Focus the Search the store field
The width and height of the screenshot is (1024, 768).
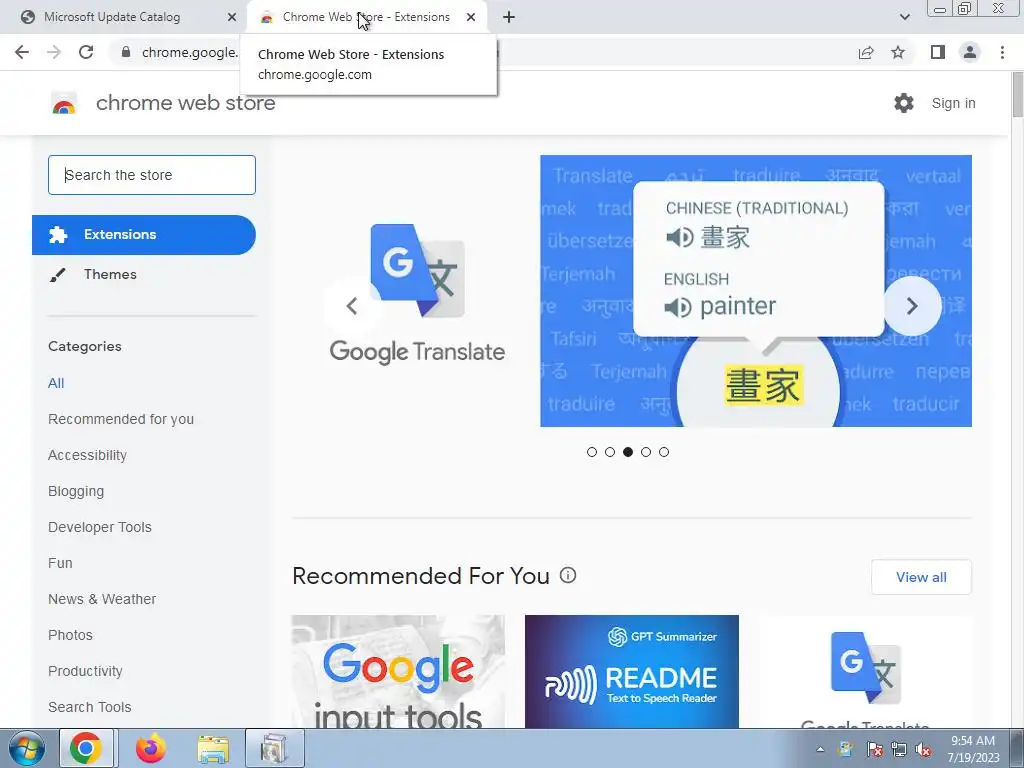(152, 175)
